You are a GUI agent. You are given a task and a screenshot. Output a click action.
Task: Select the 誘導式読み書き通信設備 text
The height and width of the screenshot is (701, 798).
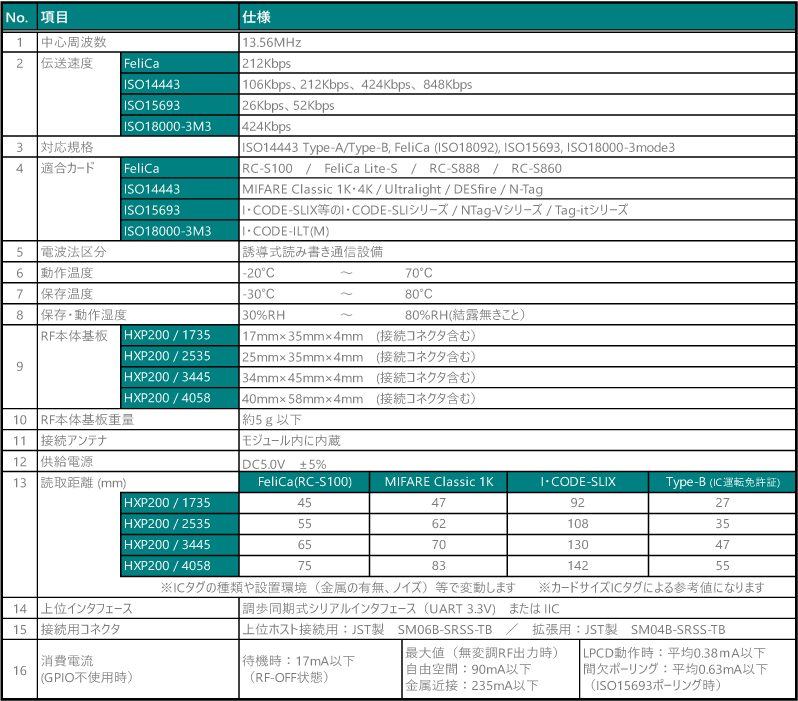click(311, 251)
